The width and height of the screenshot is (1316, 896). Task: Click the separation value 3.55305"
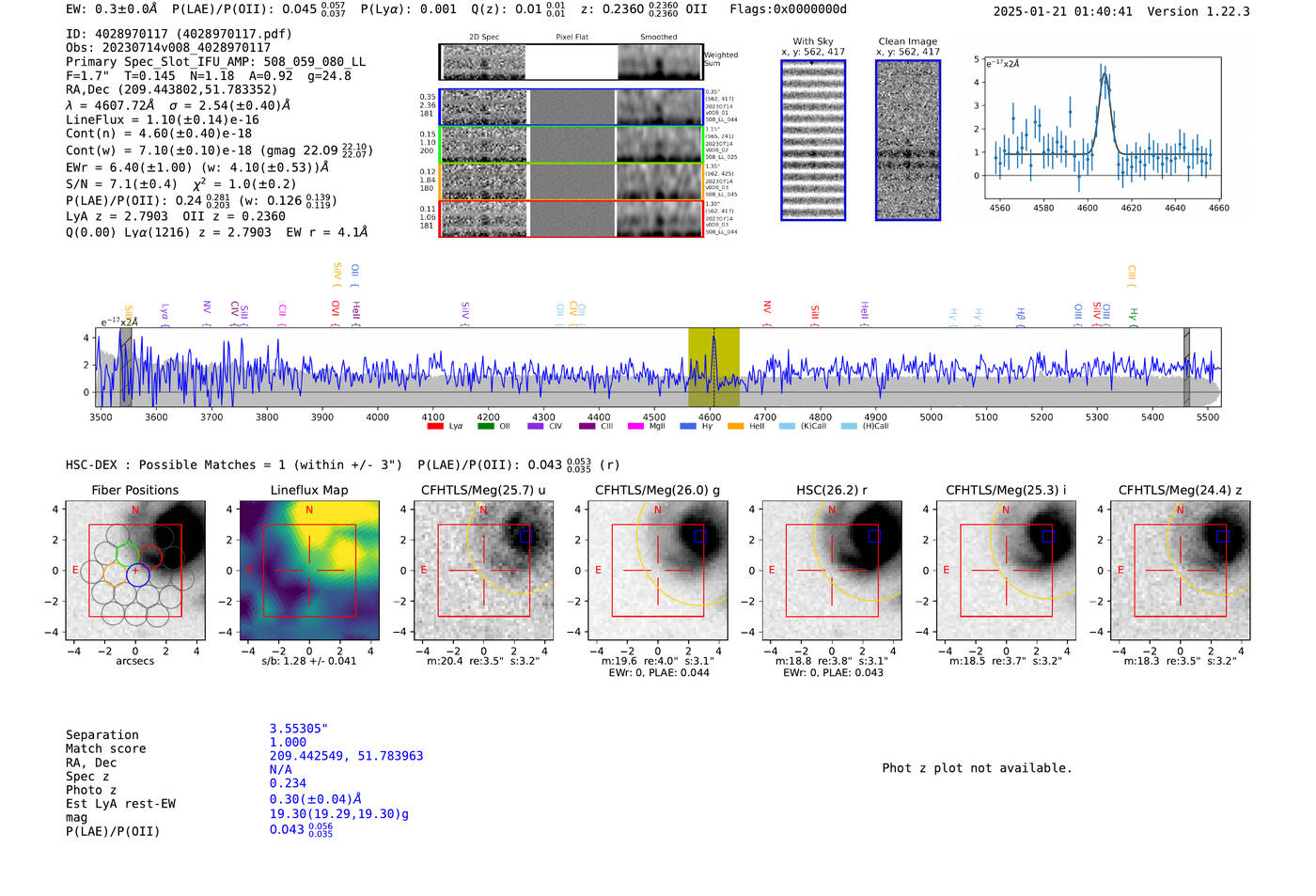coord(298,729)
